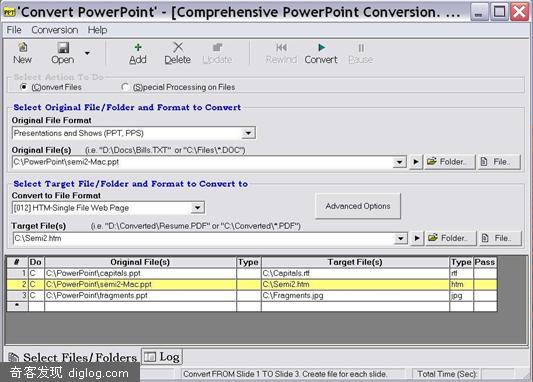Screen dimensions: 533x382
Task: Browse File for original files
Action: coord(499,162)
